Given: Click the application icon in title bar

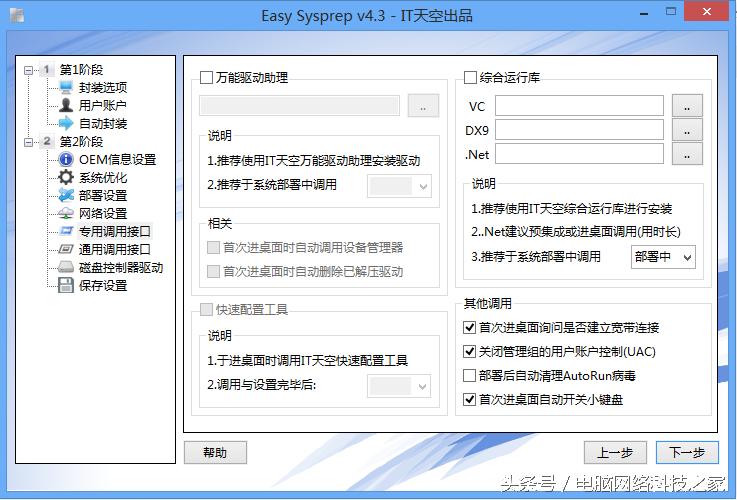Looking at the screenshot, I should pyautogui.click(x=17, y=15).
